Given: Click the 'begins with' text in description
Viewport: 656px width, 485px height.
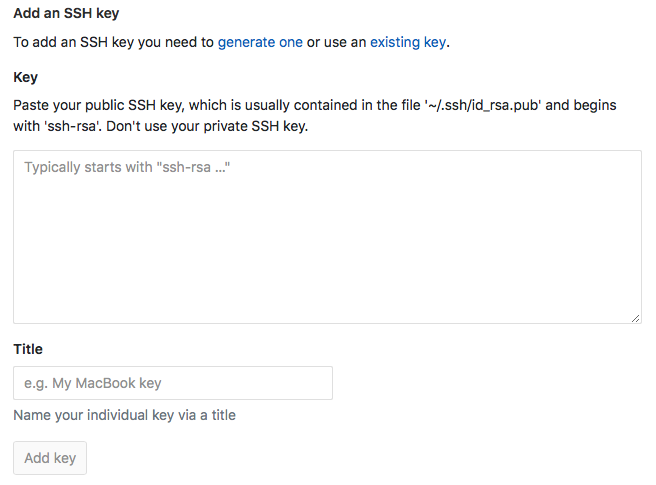Looking at the screenshot, I should 588,105.
